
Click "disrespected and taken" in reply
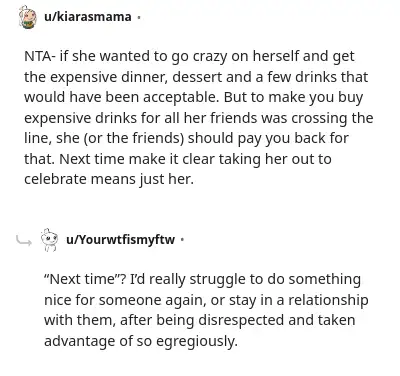click(277, 320)
